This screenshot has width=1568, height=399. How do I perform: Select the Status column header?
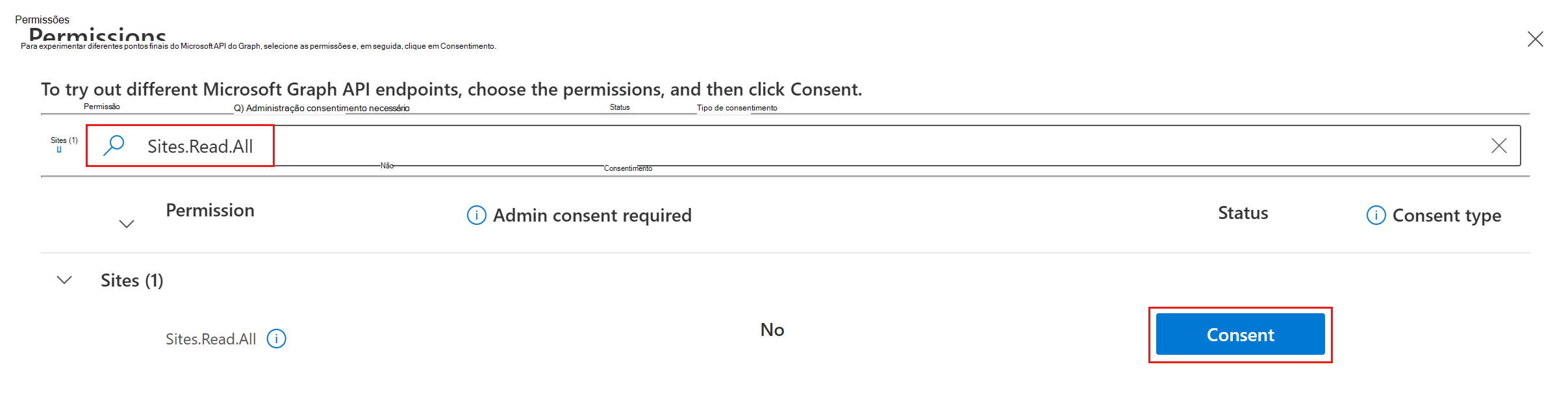[x=1242, y=212]
